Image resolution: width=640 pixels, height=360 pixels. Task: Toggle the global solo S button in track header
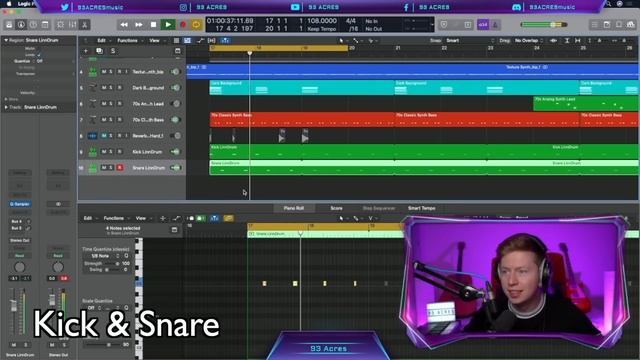113,51
